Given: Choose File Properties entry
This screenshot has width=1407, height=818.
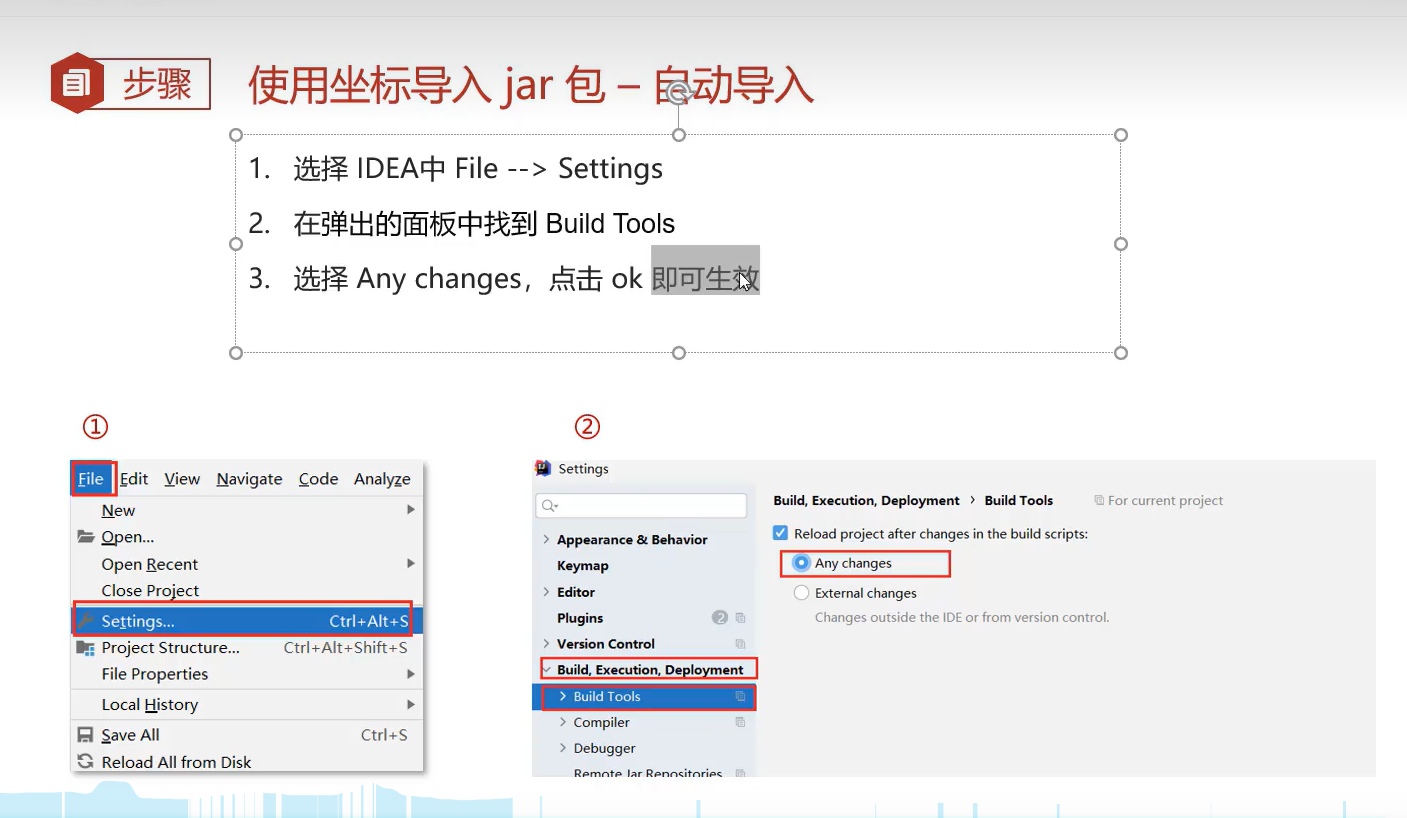Looking at the screenshot, I should click(247, 674).
